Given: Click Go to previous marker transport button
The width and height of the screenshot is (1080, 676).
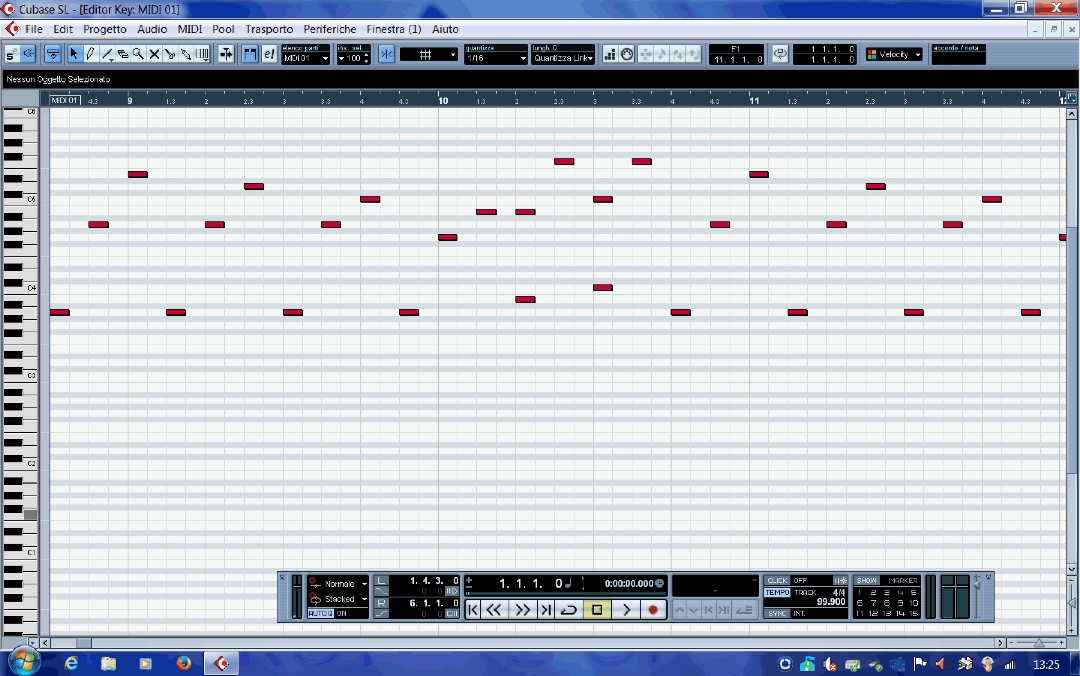Looking at the screenshot, I should tap(472, 610).
